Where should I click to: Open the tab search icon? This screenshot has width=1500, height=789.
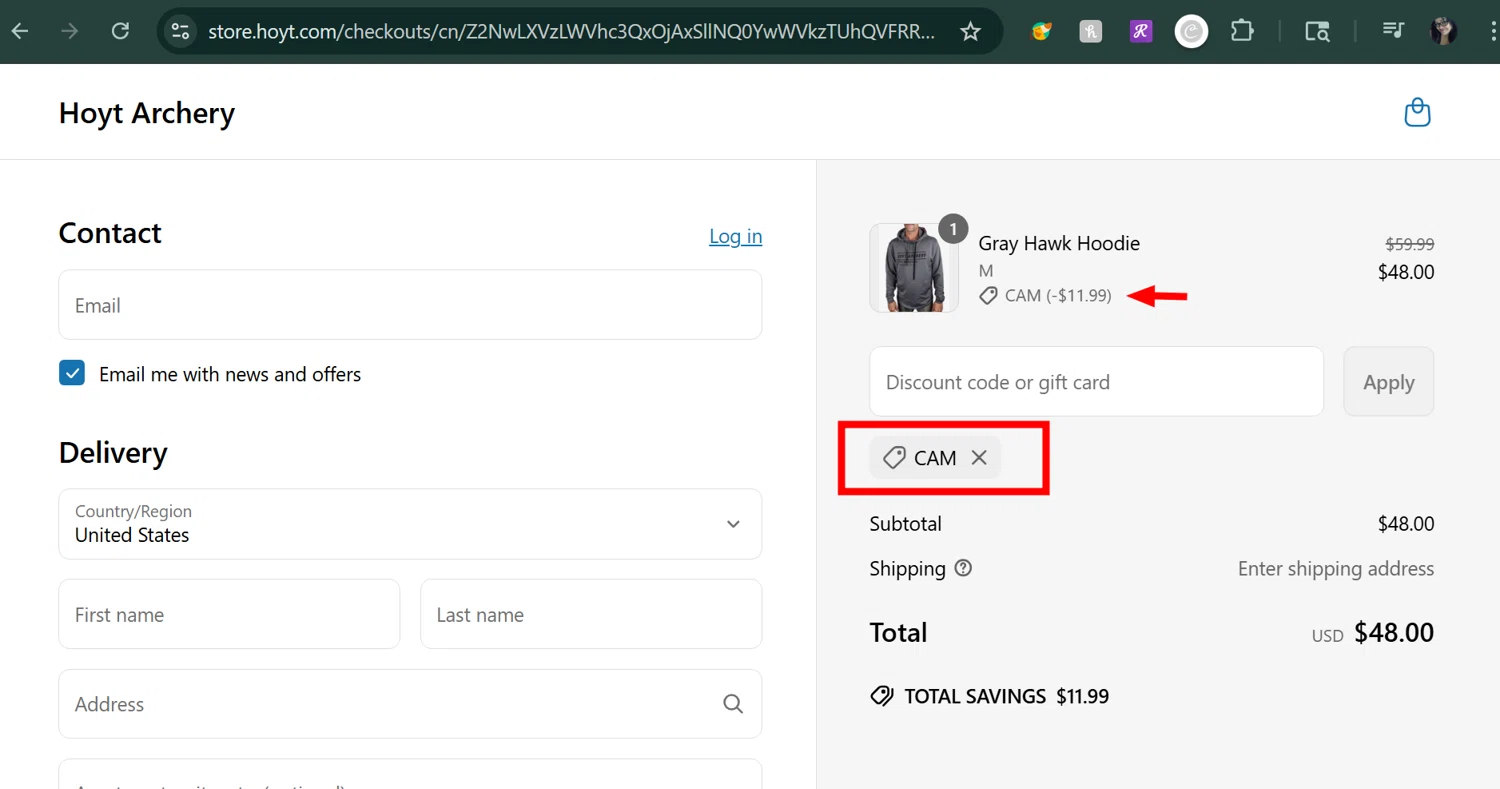[x=1317, y=31]
